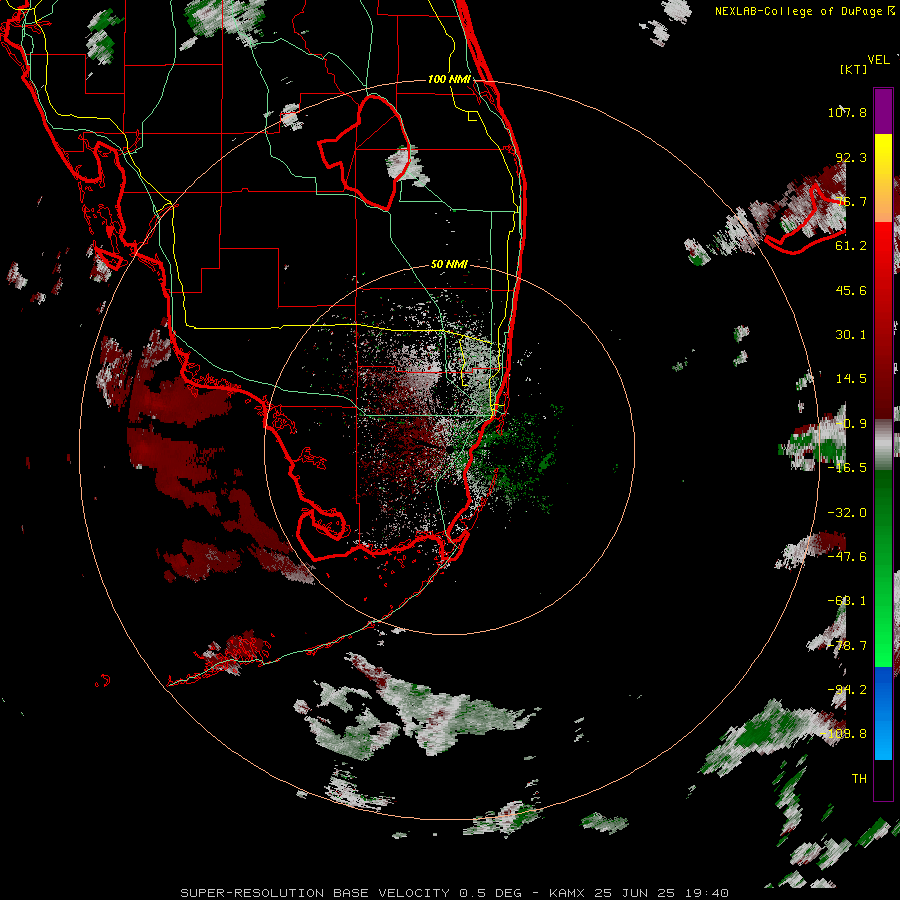Viewport: 900px width, 900px height.
Task: Click the VEL legend heading
Action: 878,59
